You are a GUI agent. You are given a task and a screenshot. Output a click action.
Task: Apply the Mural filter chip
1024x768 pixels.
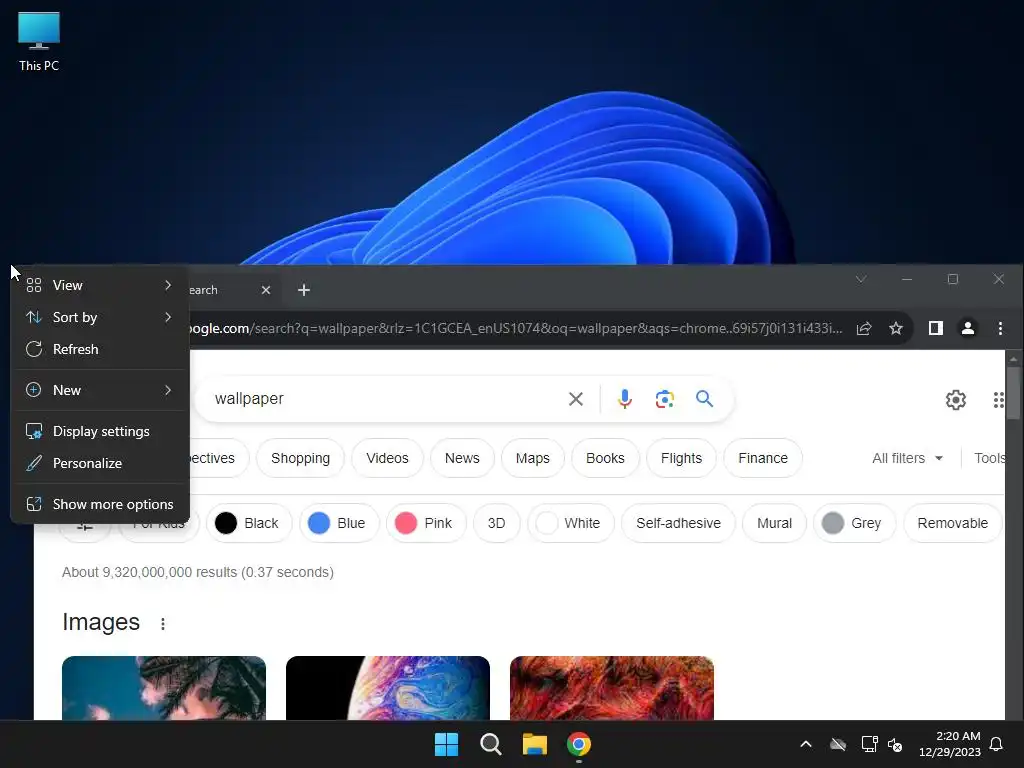(774, 523)
